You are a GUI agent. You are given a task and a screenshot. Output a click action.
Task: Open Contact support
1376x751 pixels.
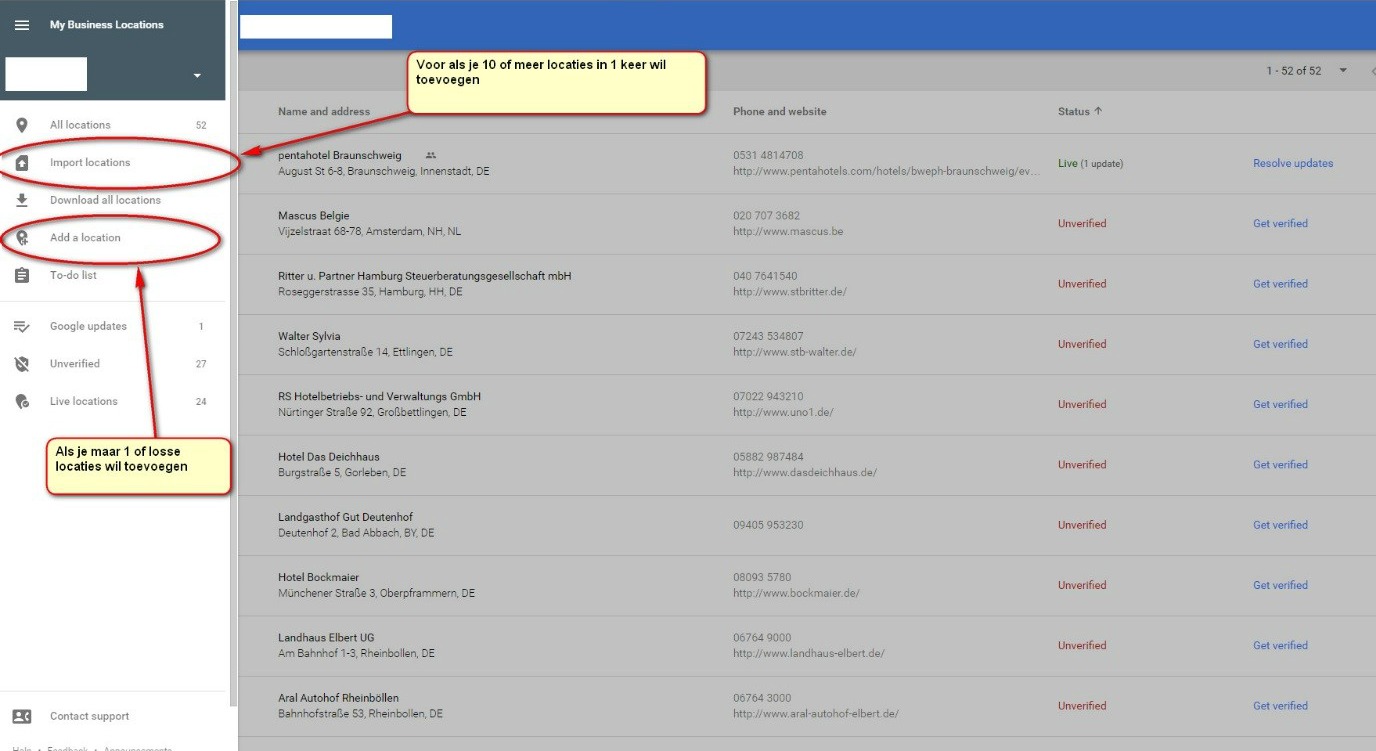pyautogui.click(x=89, y=716)
